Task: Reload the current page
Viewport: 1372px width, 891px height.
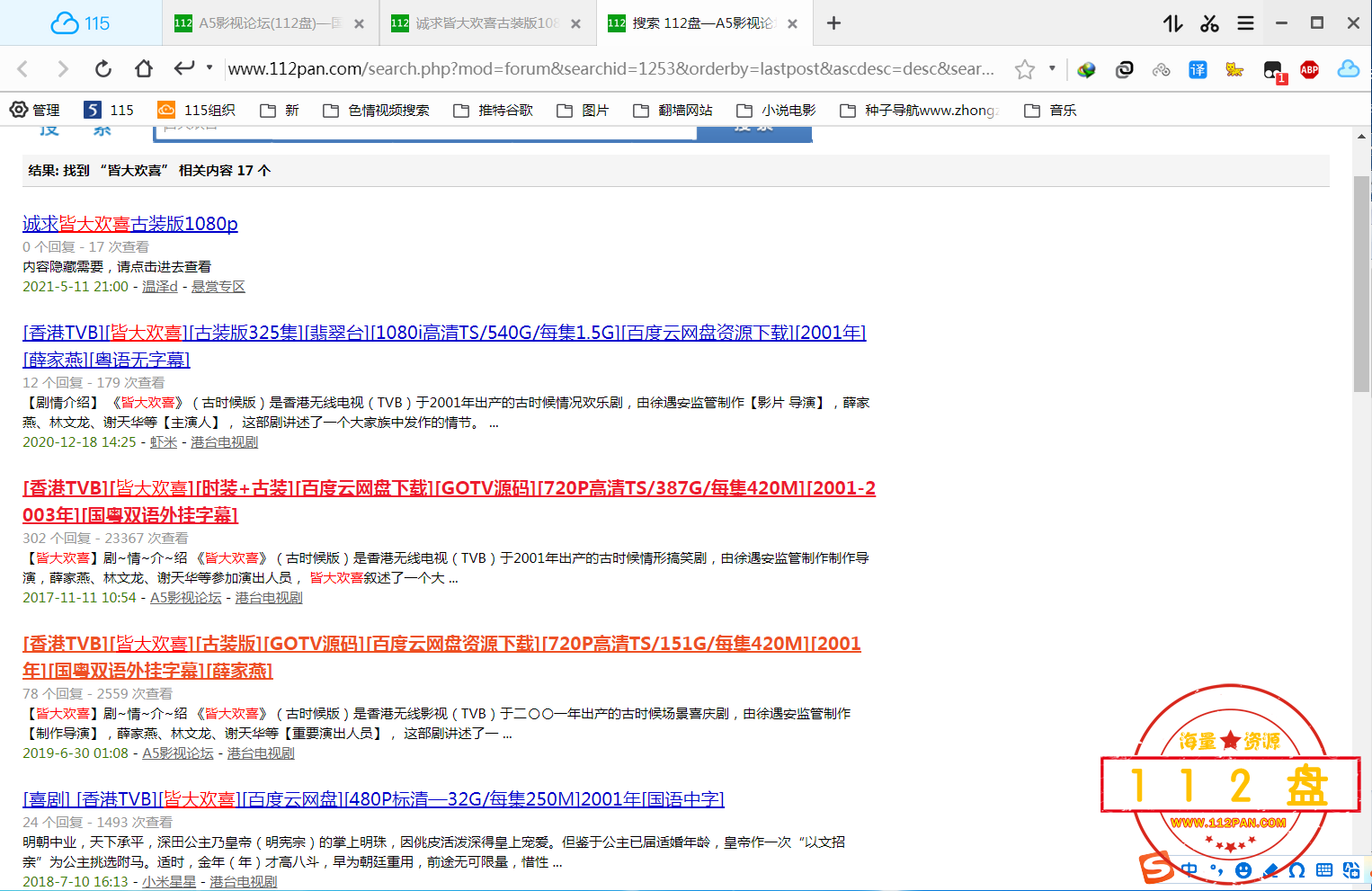Action: pyautogui.click(x=103, y=68)
